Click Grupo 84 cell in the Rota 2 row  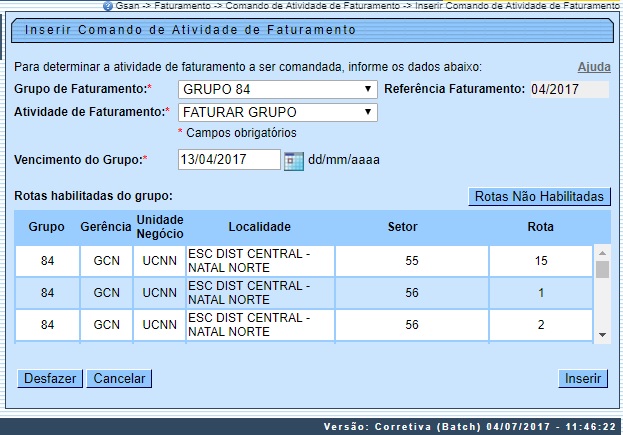coord(47,325)
